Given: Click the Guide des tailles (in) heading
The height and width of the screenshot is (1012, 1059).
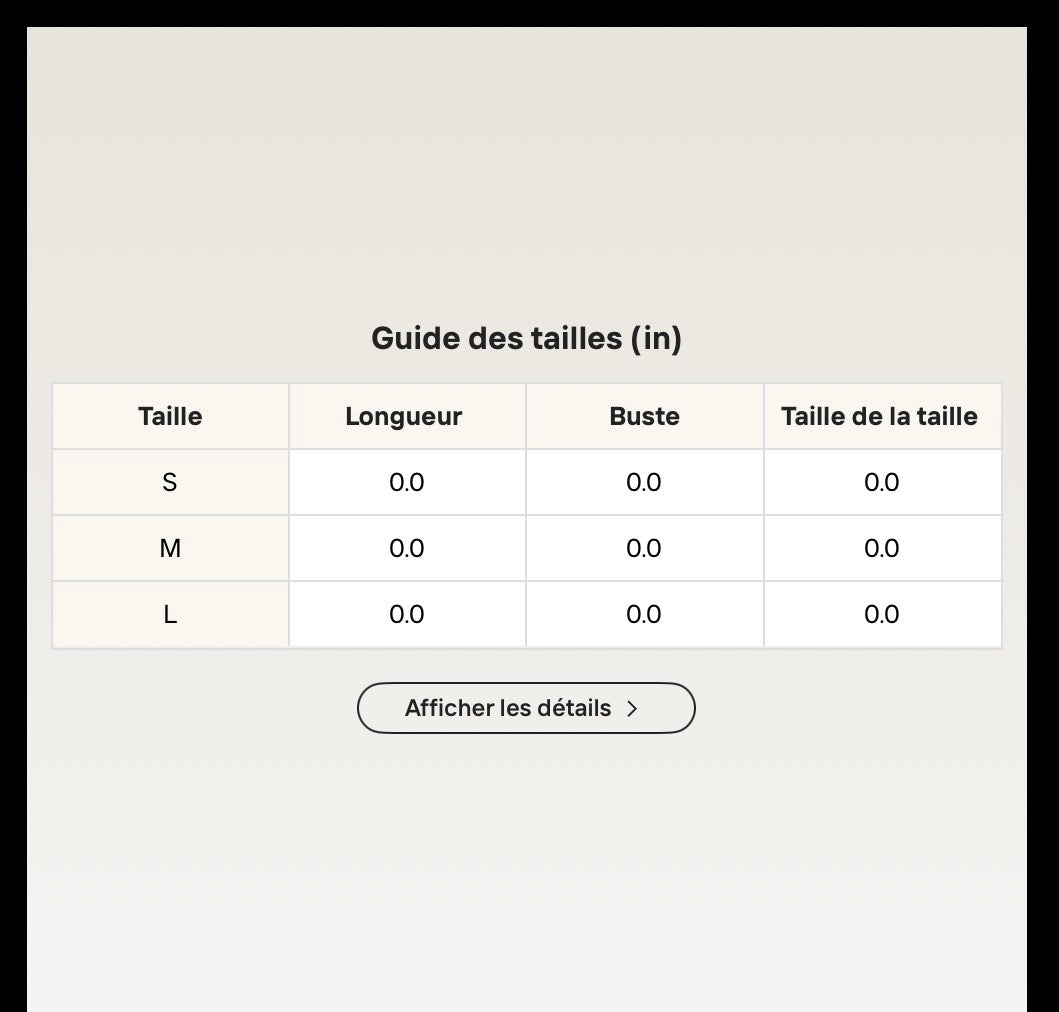Looking at the screenshot, I should tap(526, 338).
